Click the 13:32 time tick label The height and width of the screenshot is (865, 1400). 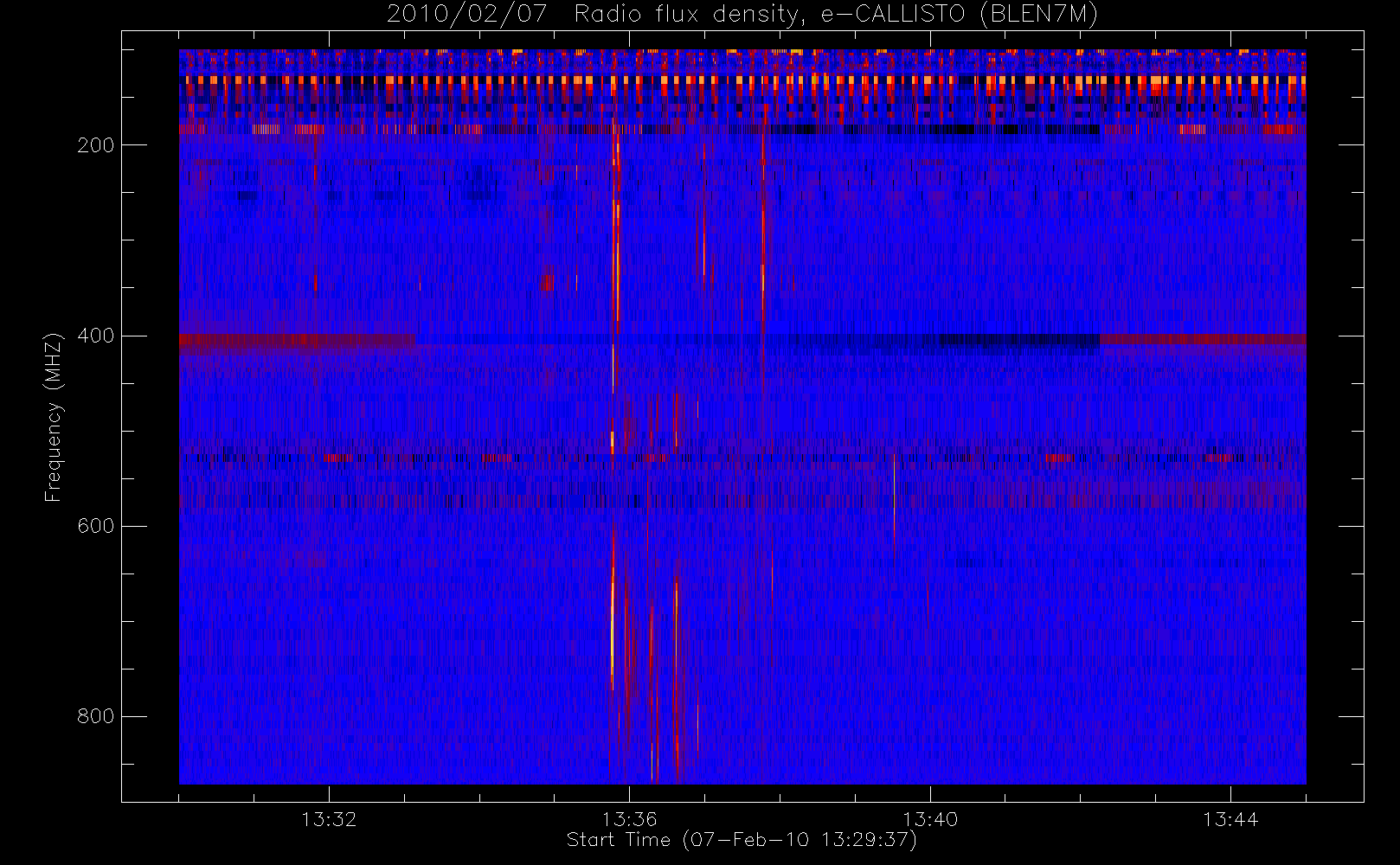329,819
